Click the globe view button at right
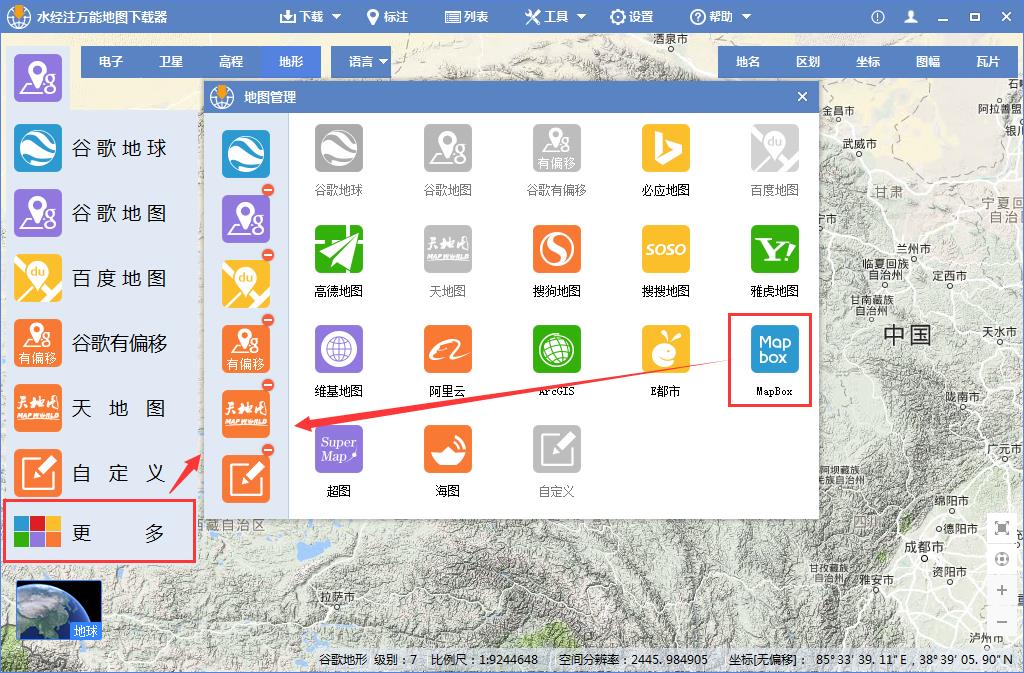The height and width of the screenshot is (673, 1024). pos(1002,559)
